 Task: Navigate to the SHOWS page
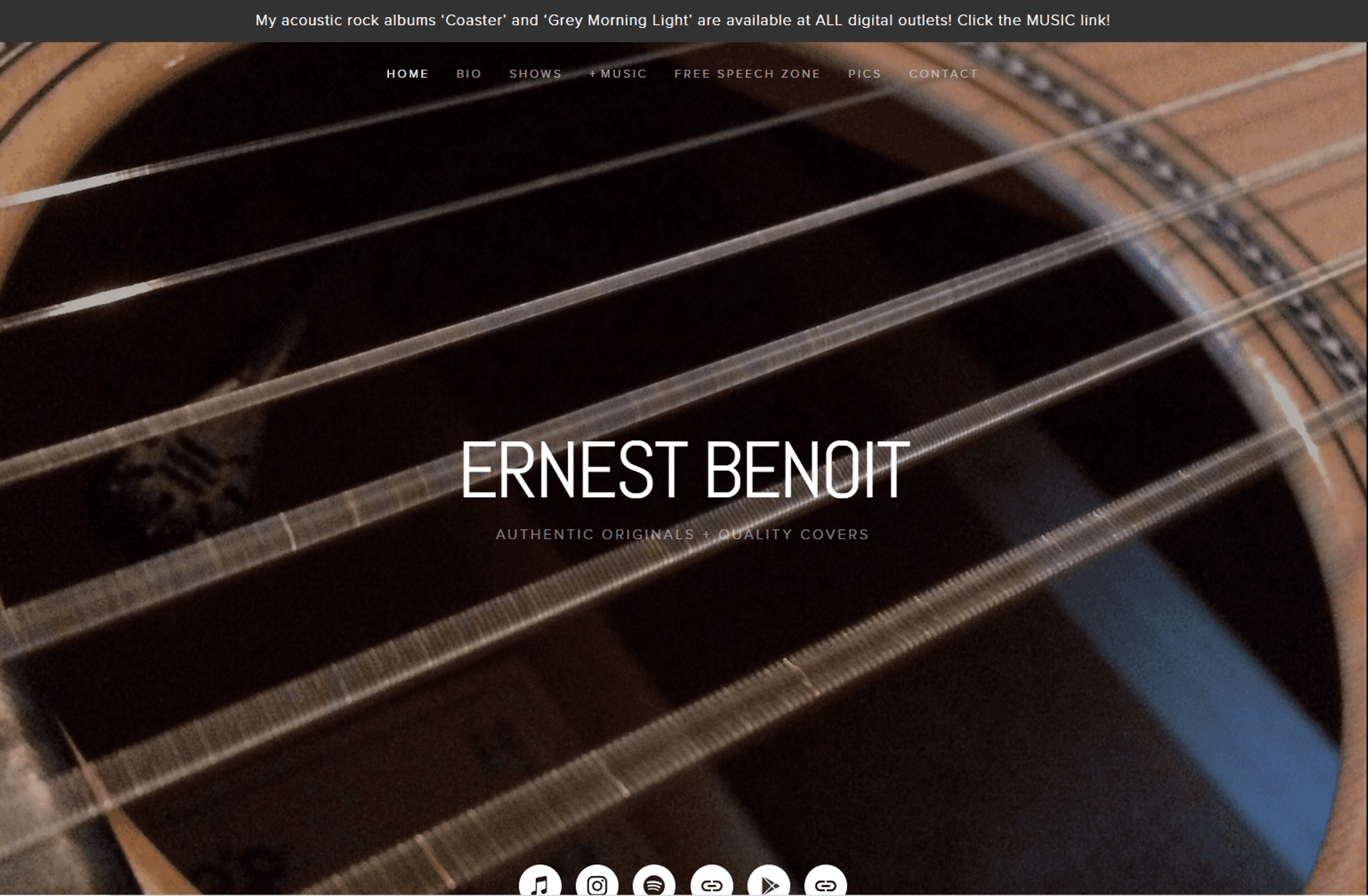pos(535,74)
